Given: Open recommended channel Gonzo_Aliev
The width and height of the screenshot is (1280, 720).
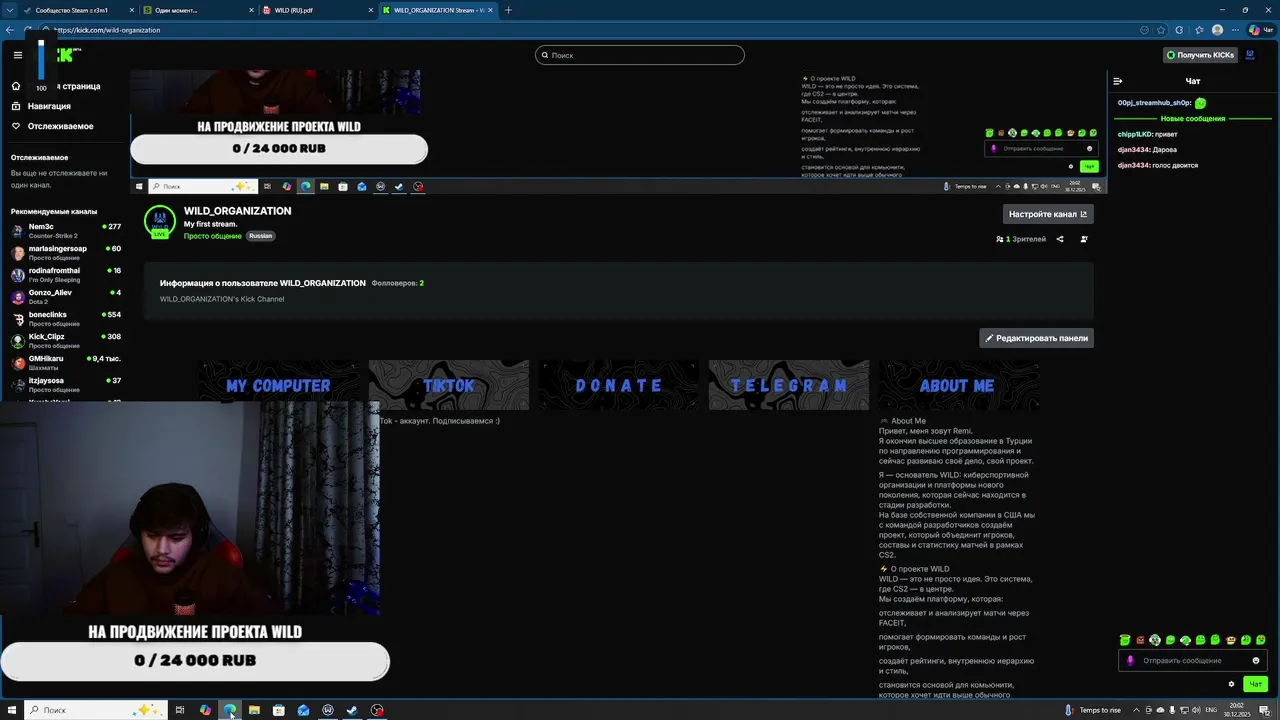Looking at the screenshot, I should [66, 297].
